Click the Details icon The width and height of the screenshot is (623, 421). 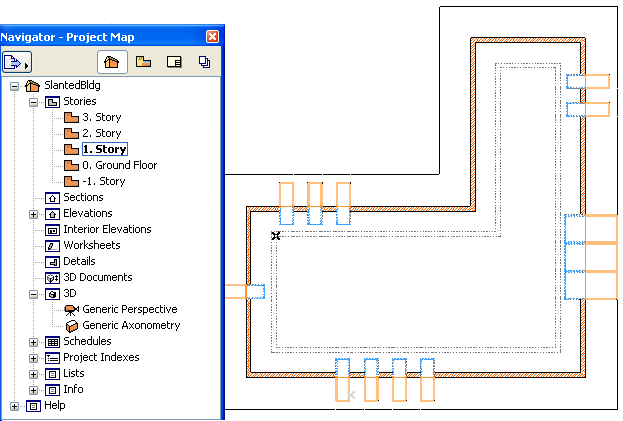[52, 262]
